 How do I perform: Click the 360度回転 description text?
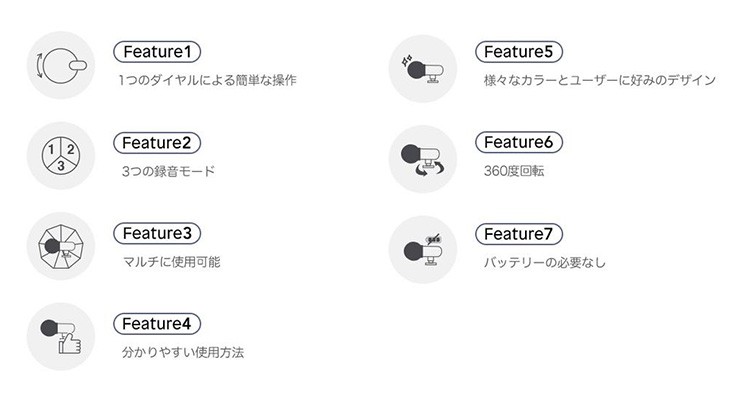click(x=514, y=171)
